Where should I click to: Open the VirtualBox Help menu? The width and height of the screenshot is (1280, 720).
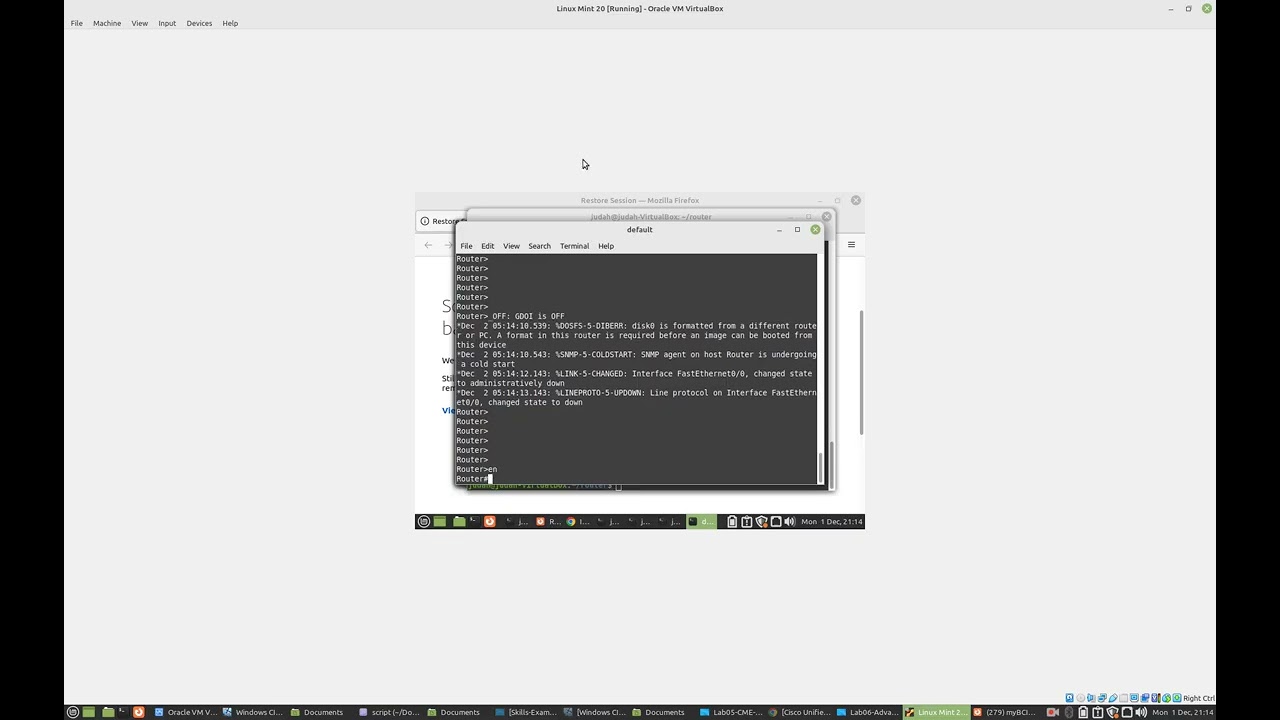(x=230, y=23)
